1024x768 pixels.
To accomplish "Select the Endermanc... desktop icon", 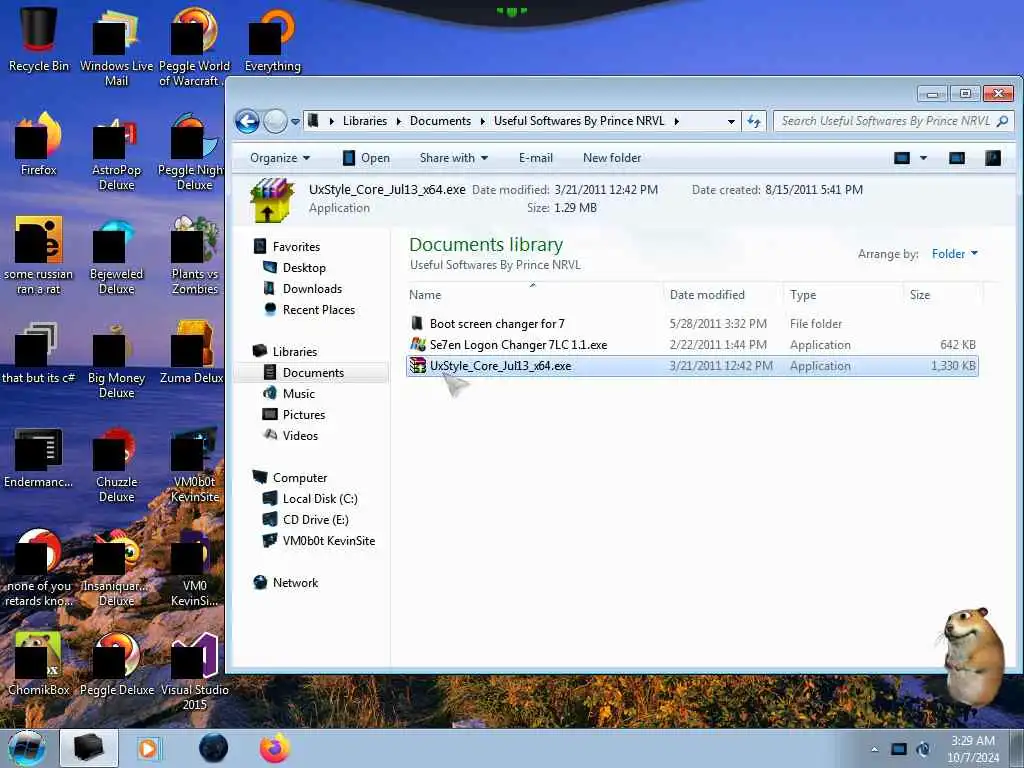I will (39, 457).
